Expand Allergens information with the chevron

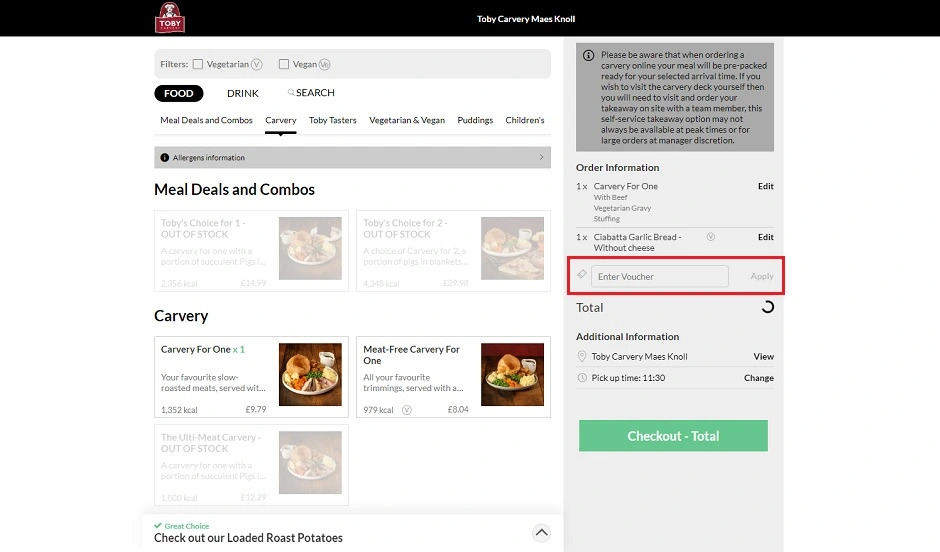(541, 157)
